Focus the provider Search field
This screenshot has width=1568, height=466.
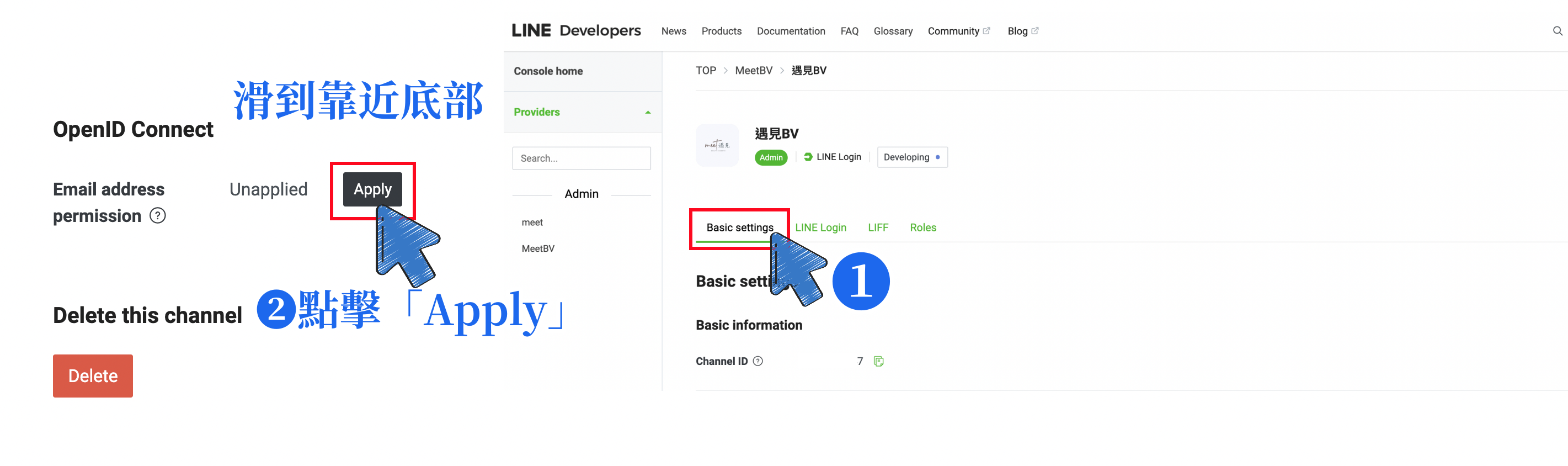582,158
